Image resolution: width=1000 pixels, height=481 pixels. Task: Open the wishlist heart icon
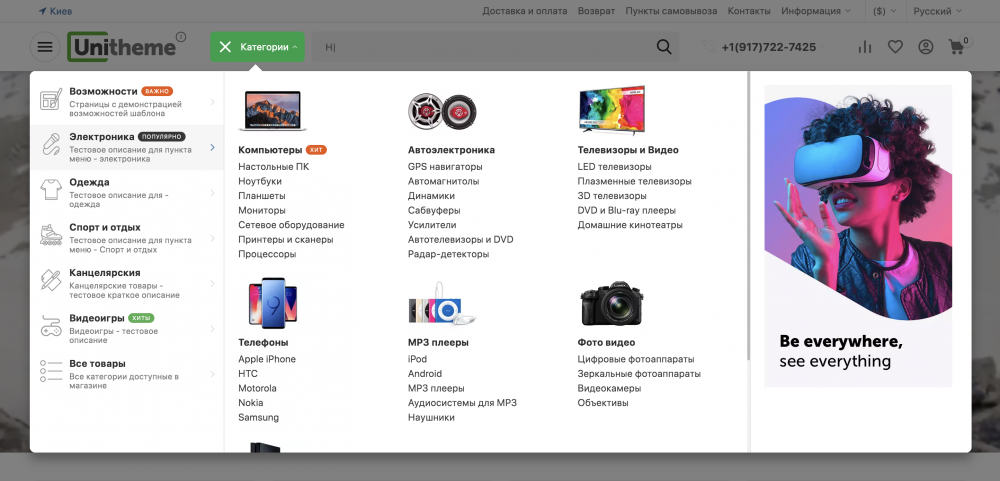pos(895,47)
